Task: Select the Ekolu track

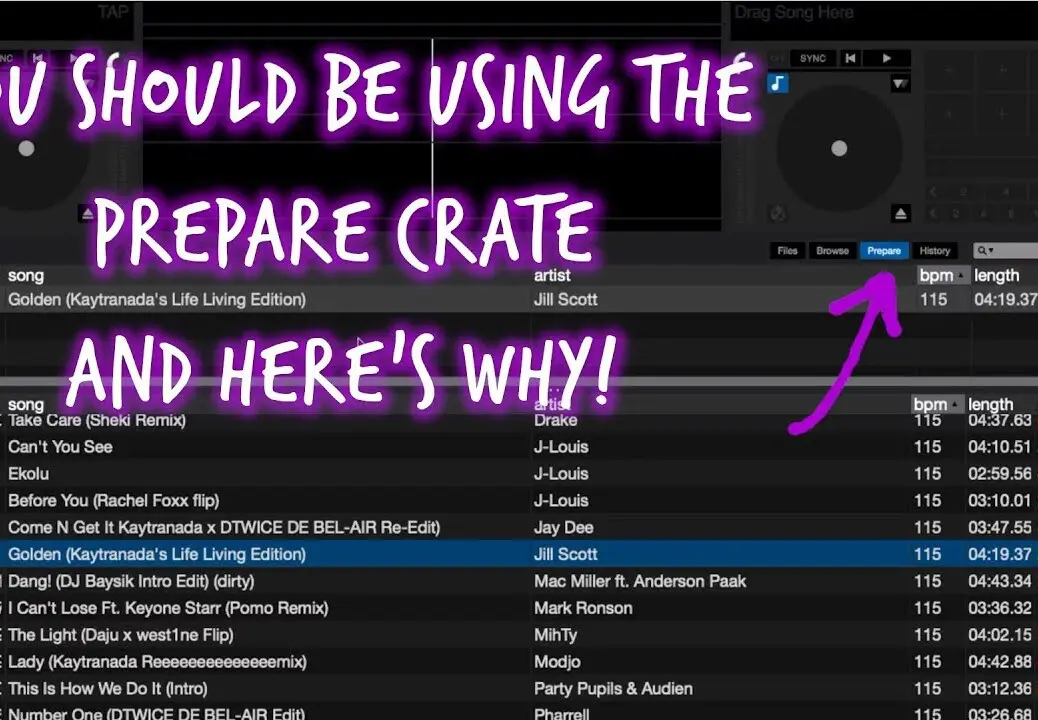Action: [x=28, y=474]
